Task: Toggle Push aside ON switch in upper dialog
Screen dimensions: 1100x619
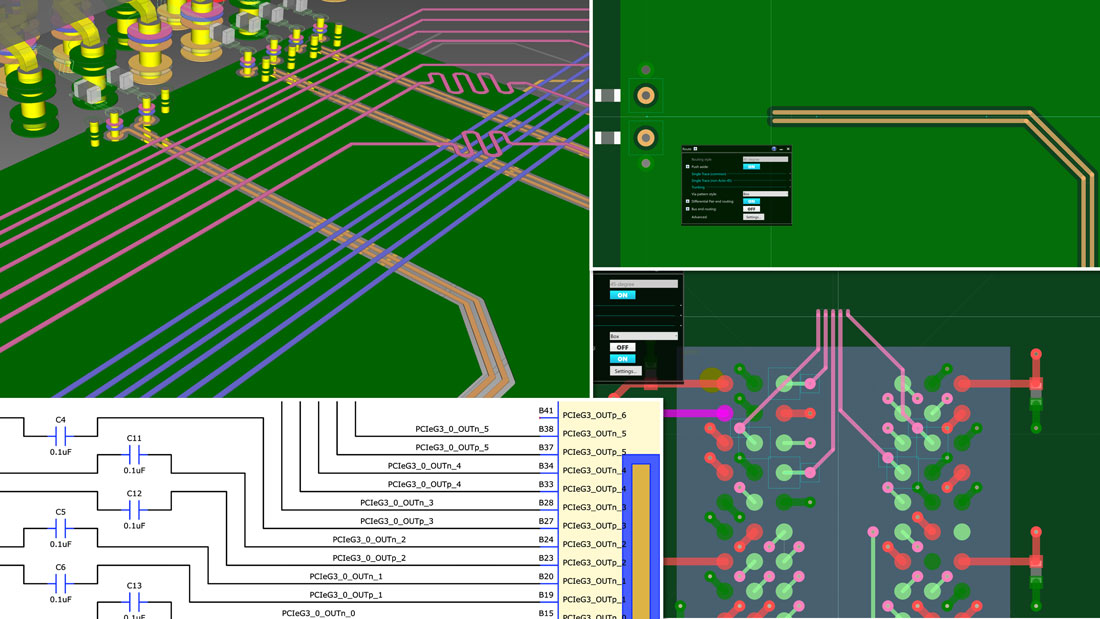Action: 751,166
